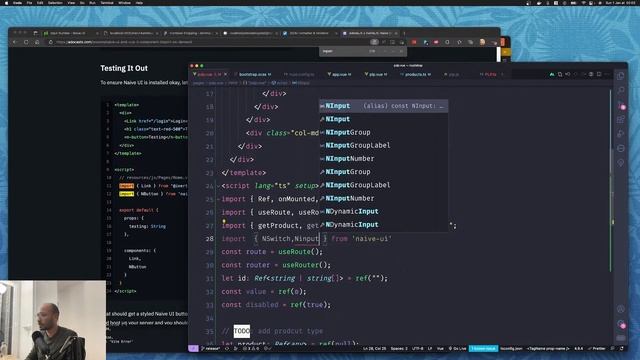
Task: Click the notification bell in the status bar
Action: [x=622, y=349]
